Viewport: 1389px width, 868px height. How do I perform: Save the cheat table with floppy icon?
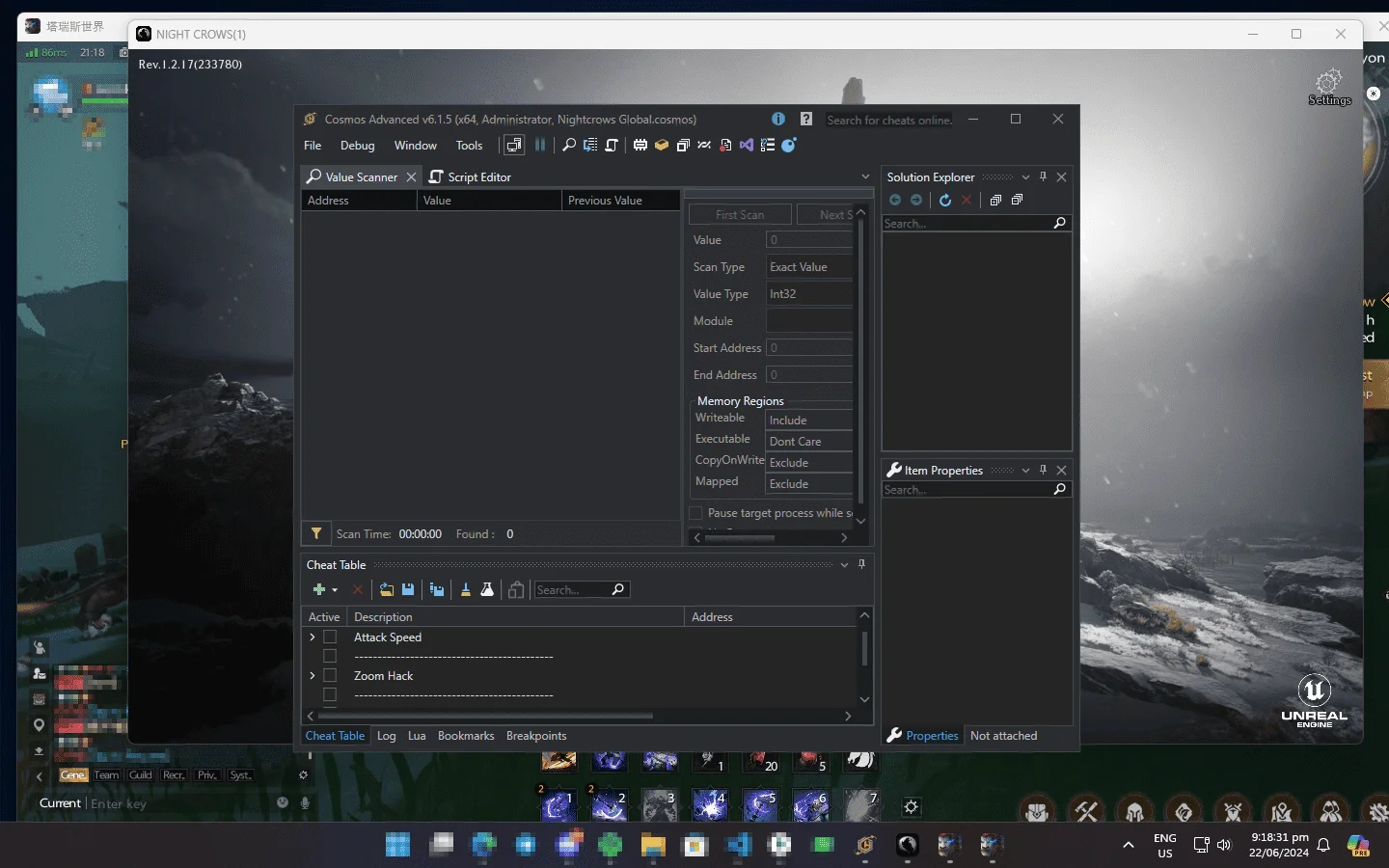click(408, 589)
